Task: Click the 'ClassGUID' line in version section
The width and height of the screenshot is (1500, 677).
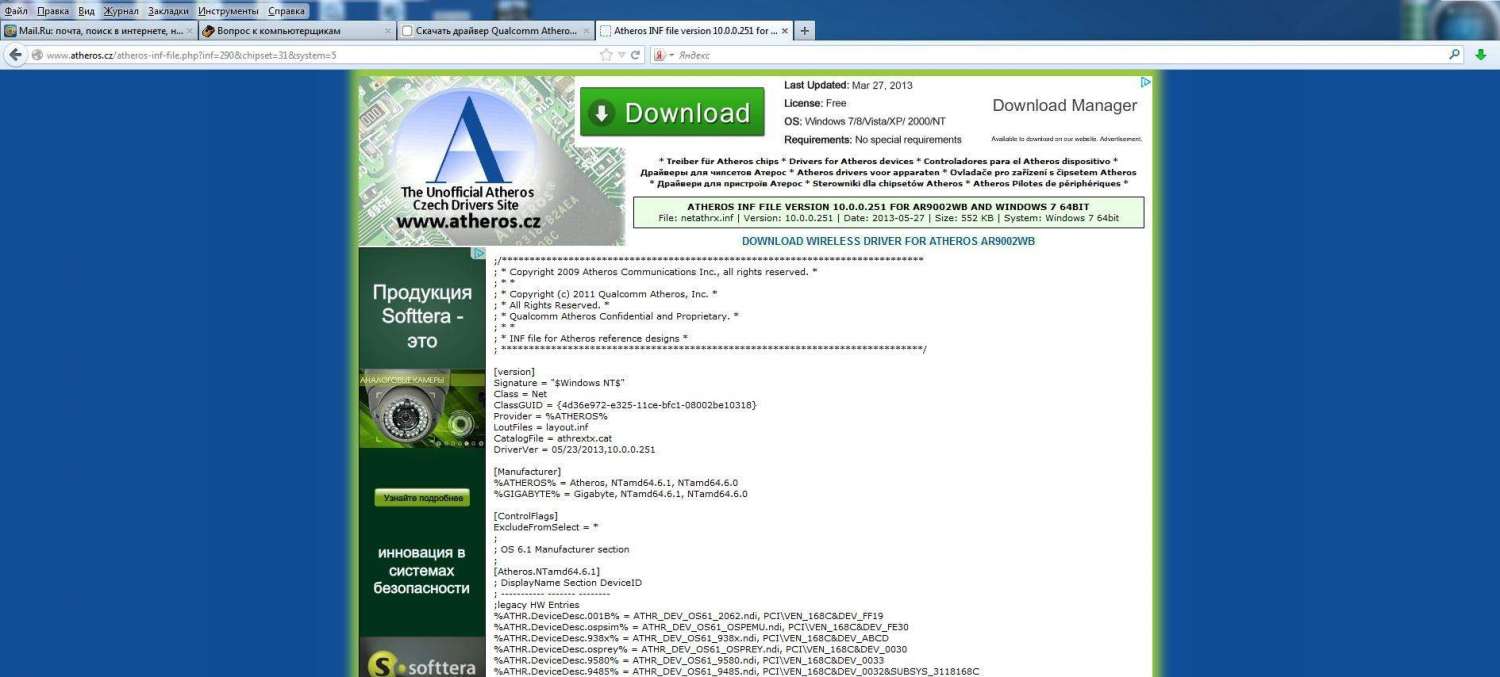Action: tap(625, 405)
